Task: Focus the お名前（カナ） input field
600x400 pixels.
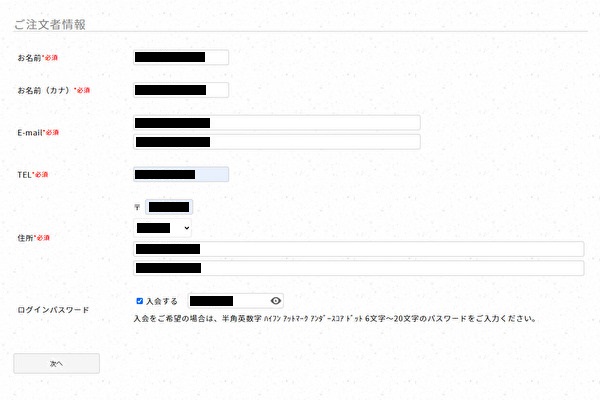Action: [181, 90]
